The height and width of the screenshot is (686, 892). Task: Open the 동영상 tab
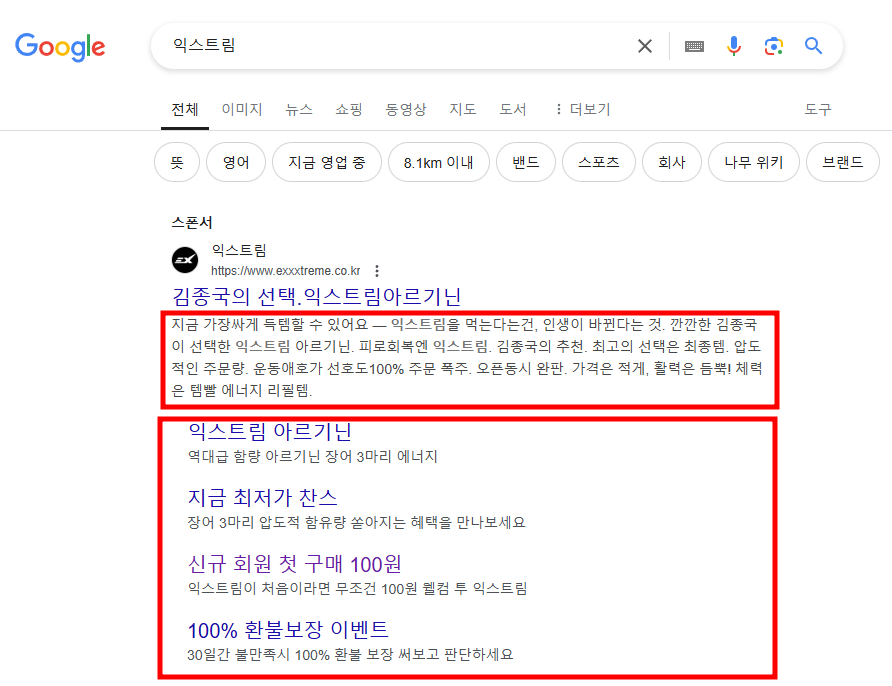pyautogui.click(x=406, y=109)
